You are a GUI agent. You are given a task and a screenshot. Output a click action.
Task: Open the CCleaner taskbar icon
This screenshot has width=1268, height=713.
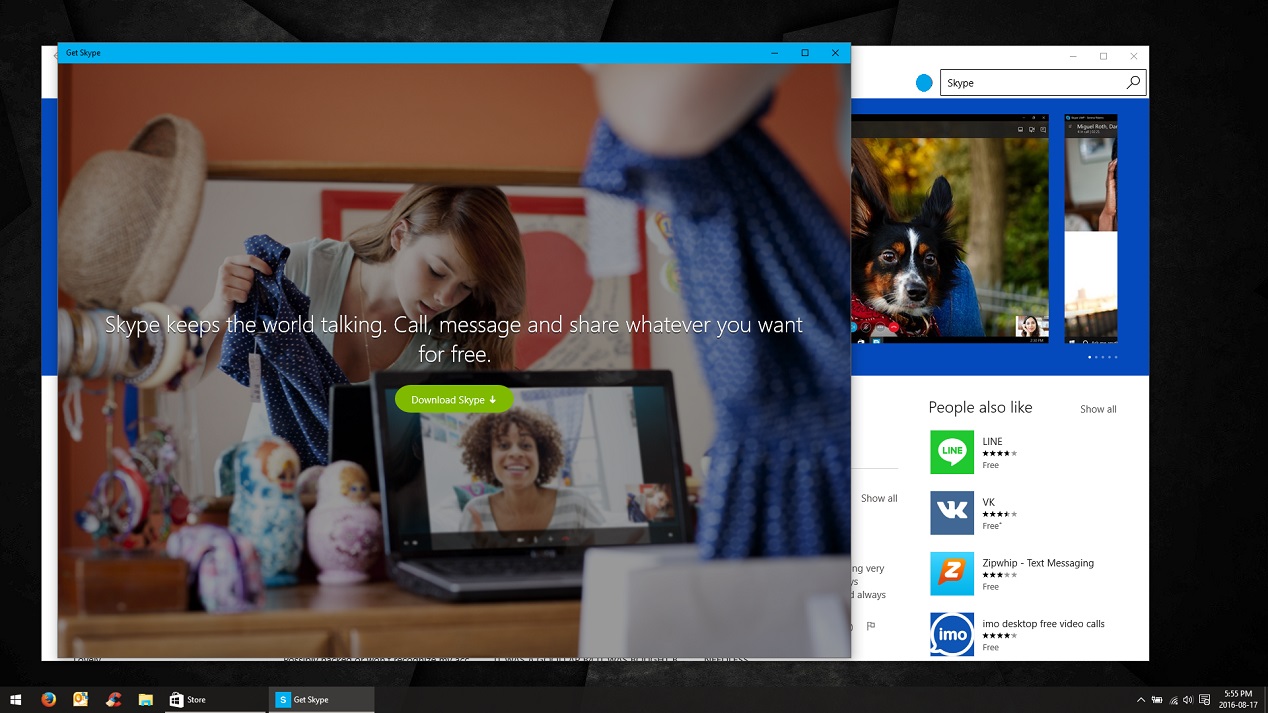click(x=113, y=699)
